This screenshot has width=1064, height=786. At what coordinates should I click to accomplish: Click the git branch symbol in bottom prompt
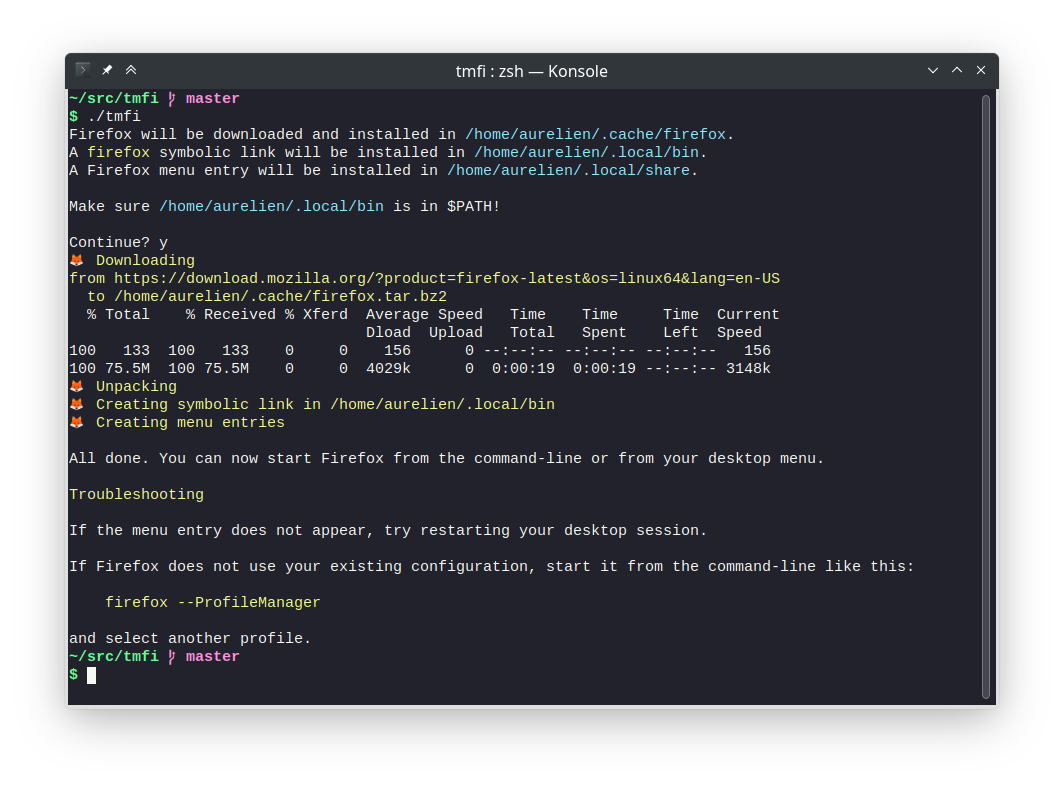pos(172,656)
